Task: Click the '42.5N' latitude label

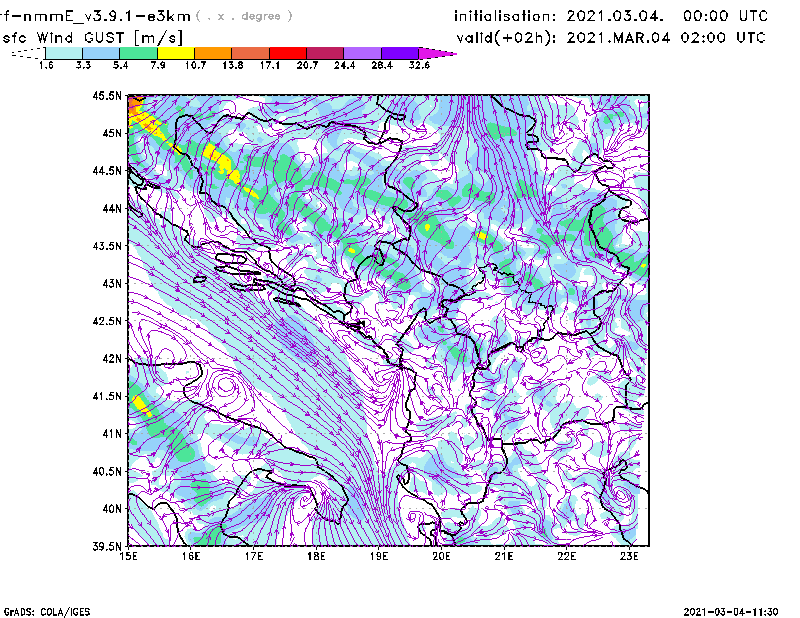Action: coord(107,321)
